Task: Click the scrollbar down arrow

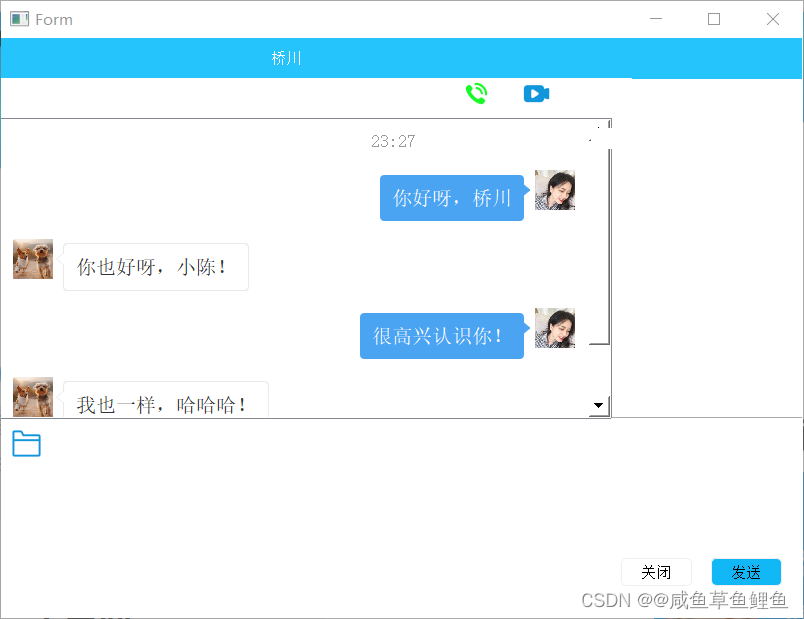Action: [598, 405]
